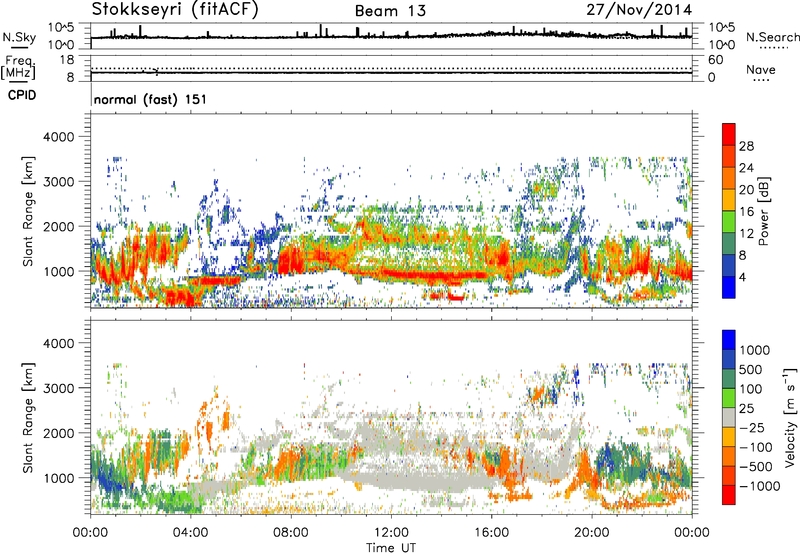Click the 3000 tick on velocity panel

tap(58, 388)
